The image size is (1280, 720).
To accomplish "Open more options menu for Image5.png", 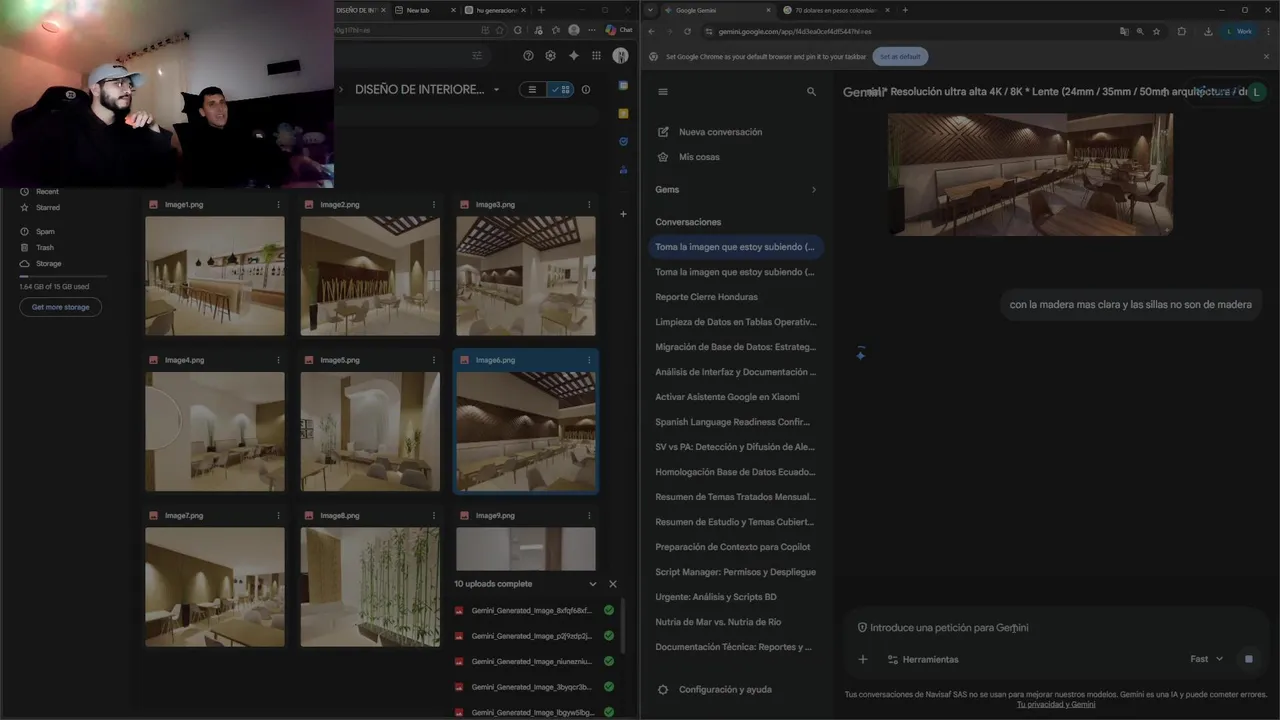I will click(x=434, y=360).
